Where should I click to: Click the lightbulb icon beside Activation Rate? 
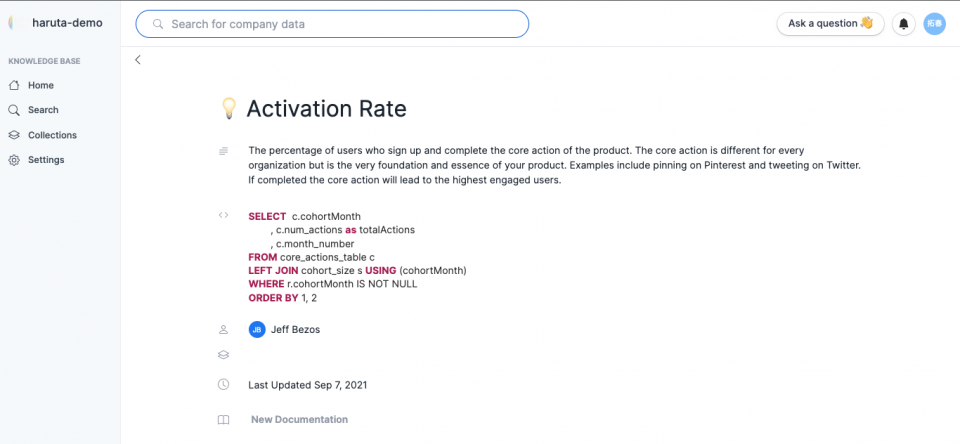[x=228, y=109]
